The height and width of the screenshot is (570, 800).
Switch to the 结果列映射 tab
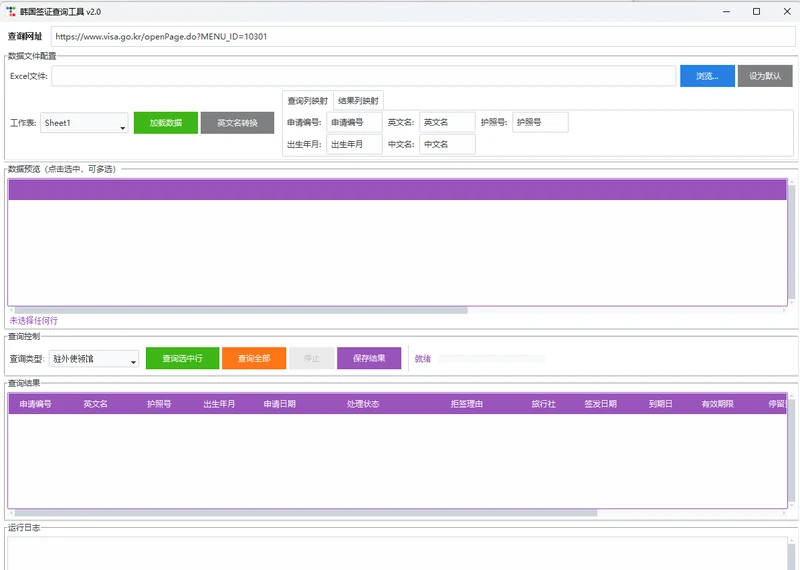click(x=358, y=101)
